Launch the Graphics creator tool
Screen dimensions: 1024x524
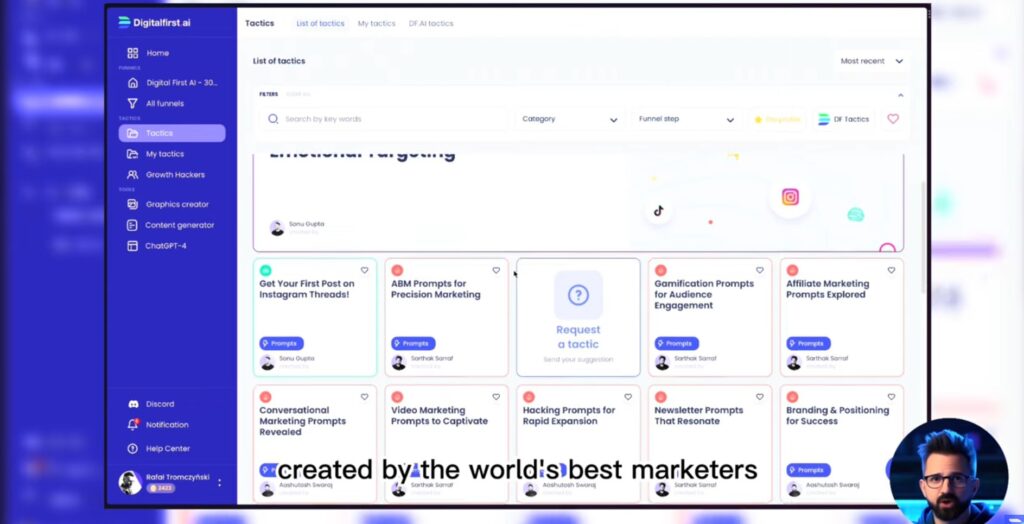tap(168, 205)
